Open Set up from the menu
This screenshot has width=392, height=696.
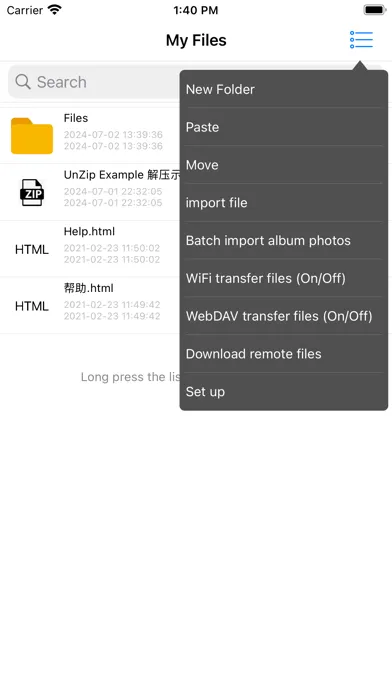click(284, 392)
